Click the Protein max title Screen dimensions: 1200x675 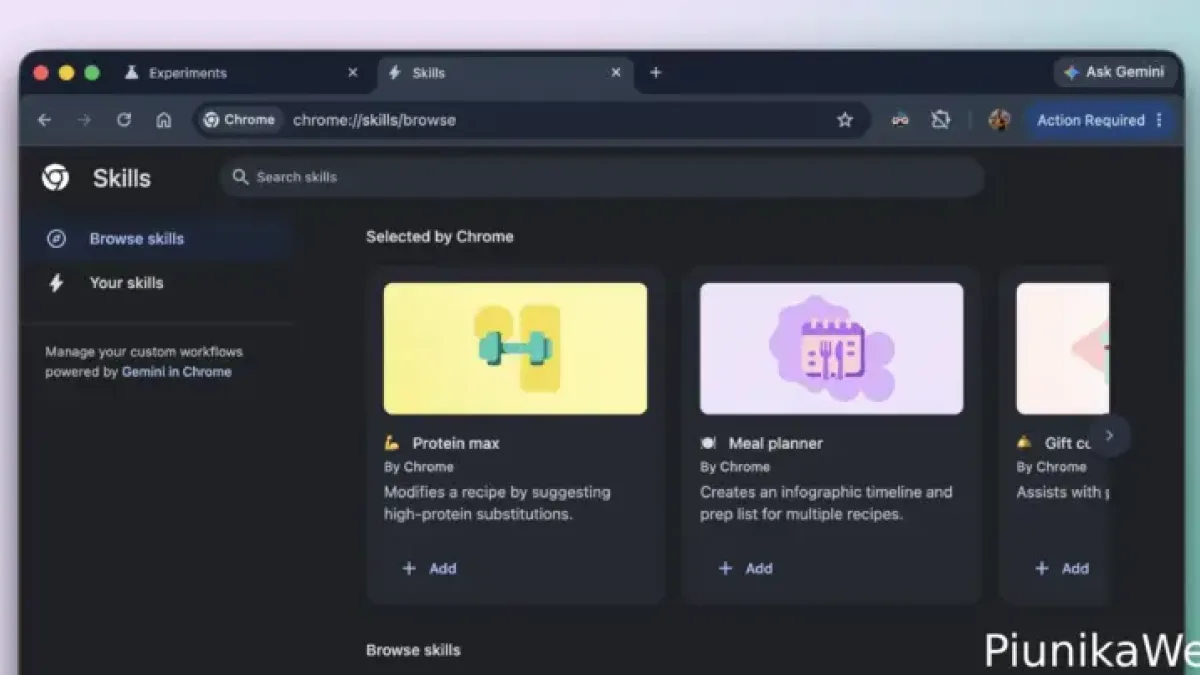(x=456, y=443)
